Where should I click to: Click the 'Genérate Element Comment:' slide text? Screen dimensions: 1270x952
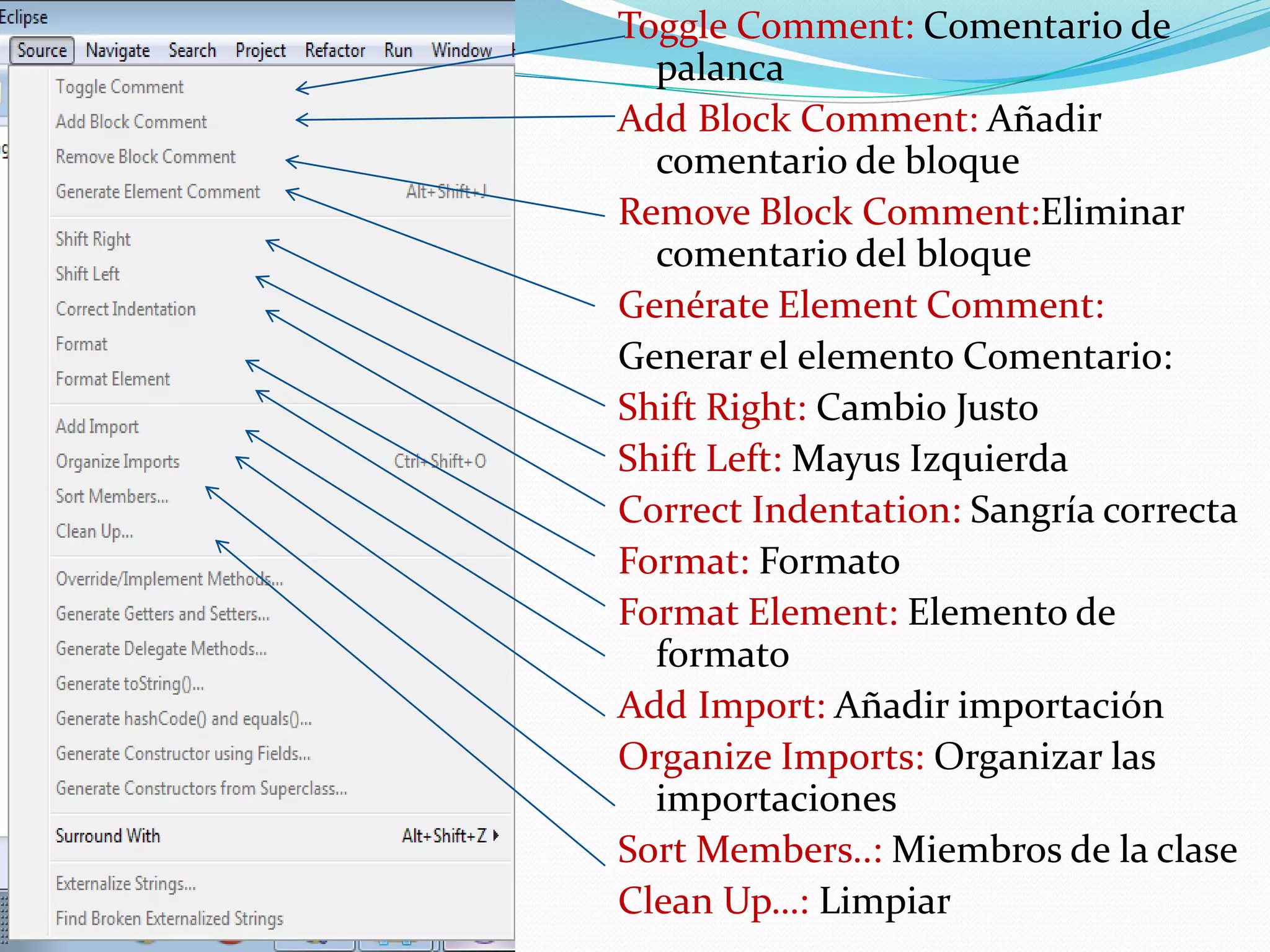[861, 305]
